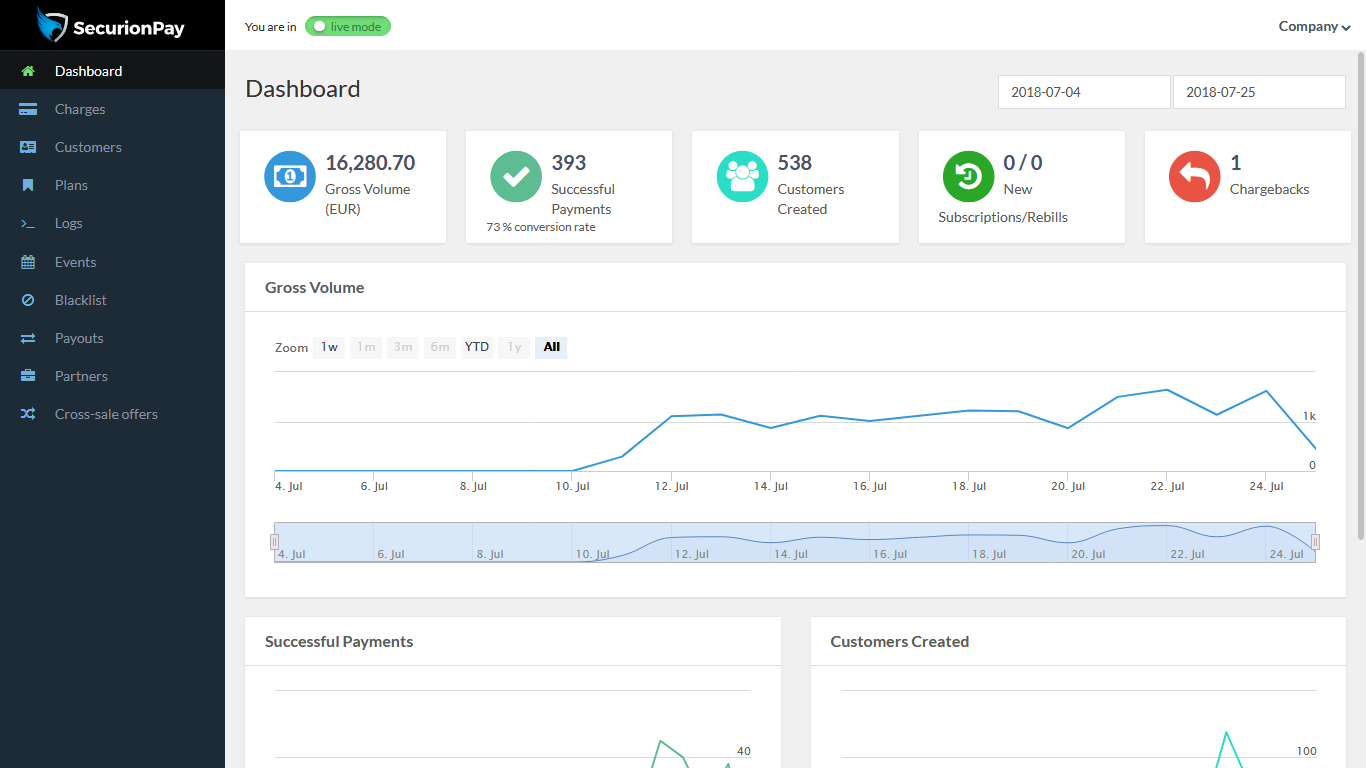Click the Chargebacks stat card
Screen dimensions: 1366x768
[x=1247, y=187]
